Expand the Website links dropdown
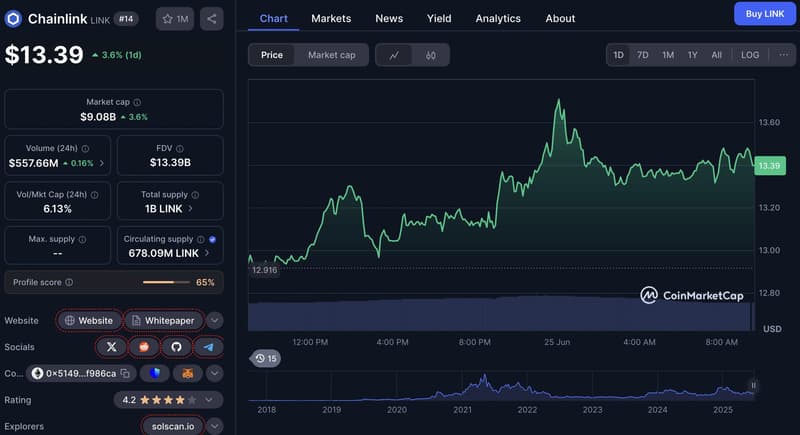This screenshot has height=435, width=800. [215, 321]
